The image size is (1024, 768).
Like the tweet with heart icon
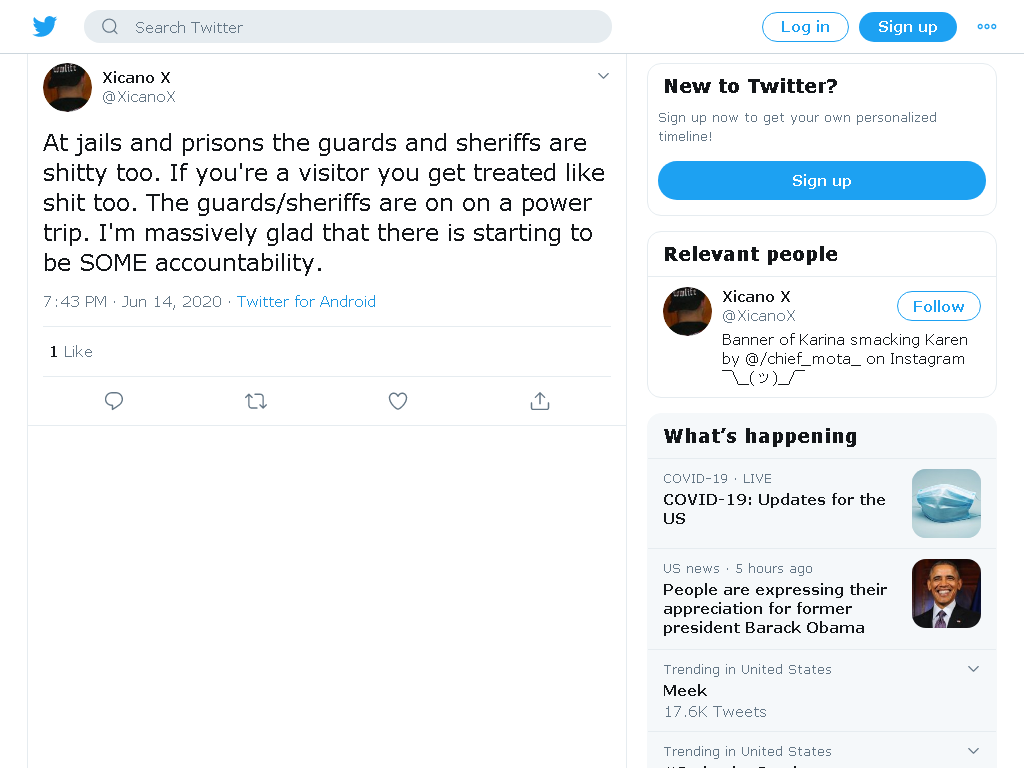click(398, 401)
